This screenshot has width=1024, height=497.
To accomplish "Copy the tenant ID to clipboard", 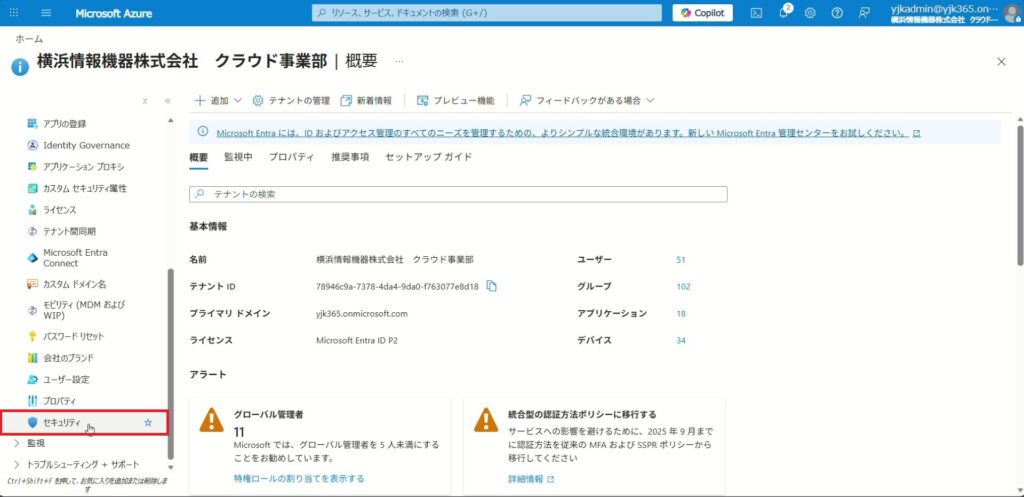I will tap(492, 286).
